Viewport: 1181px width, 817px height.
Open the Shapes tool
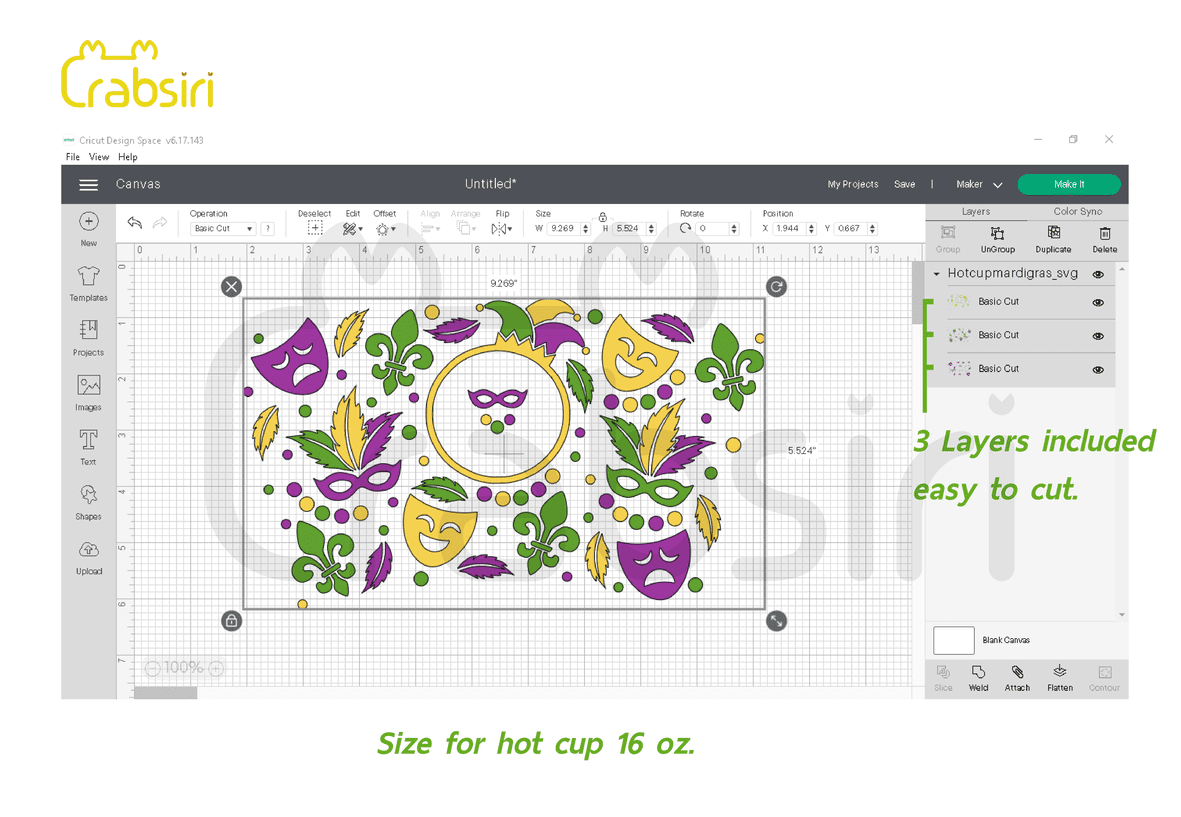click(x=88, y=496)
